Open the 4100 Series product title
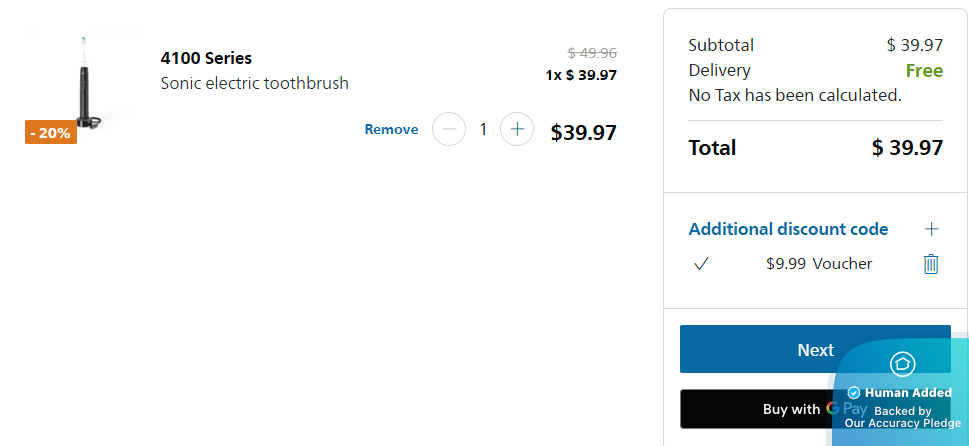Screen dimensions: 969x446 (206, 58)
